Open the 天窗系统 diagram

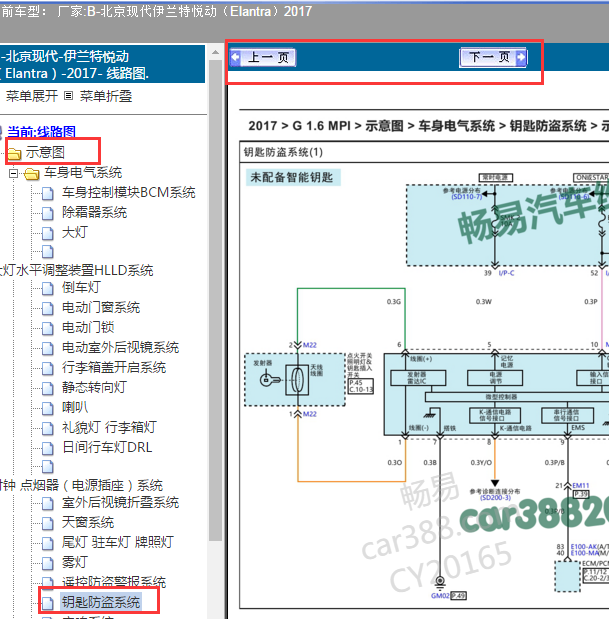[x=88, y=522]
